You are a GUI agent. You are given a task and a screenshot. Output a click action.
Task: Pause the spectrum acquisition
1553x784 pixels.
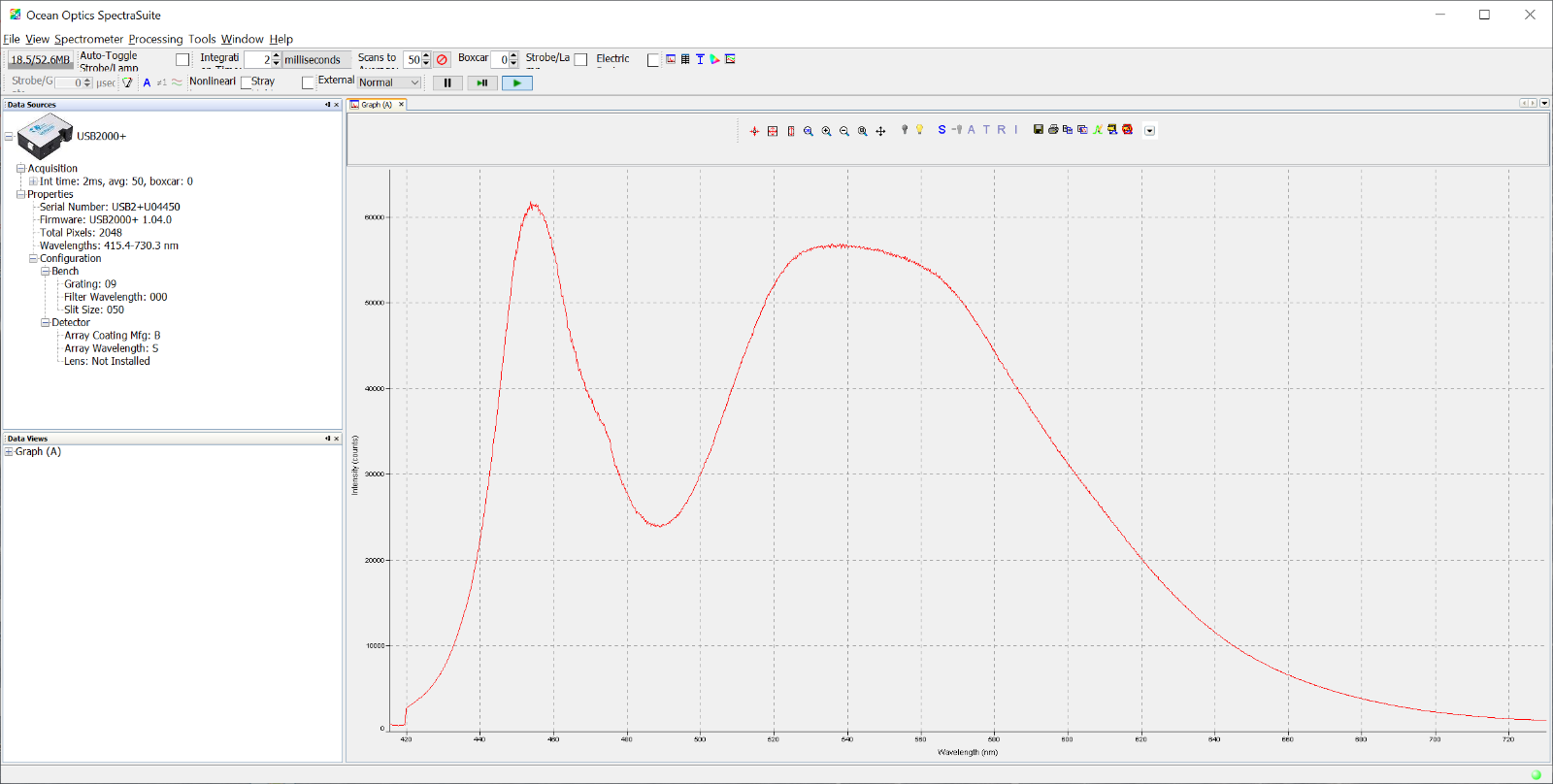click(x=447, y=83)
